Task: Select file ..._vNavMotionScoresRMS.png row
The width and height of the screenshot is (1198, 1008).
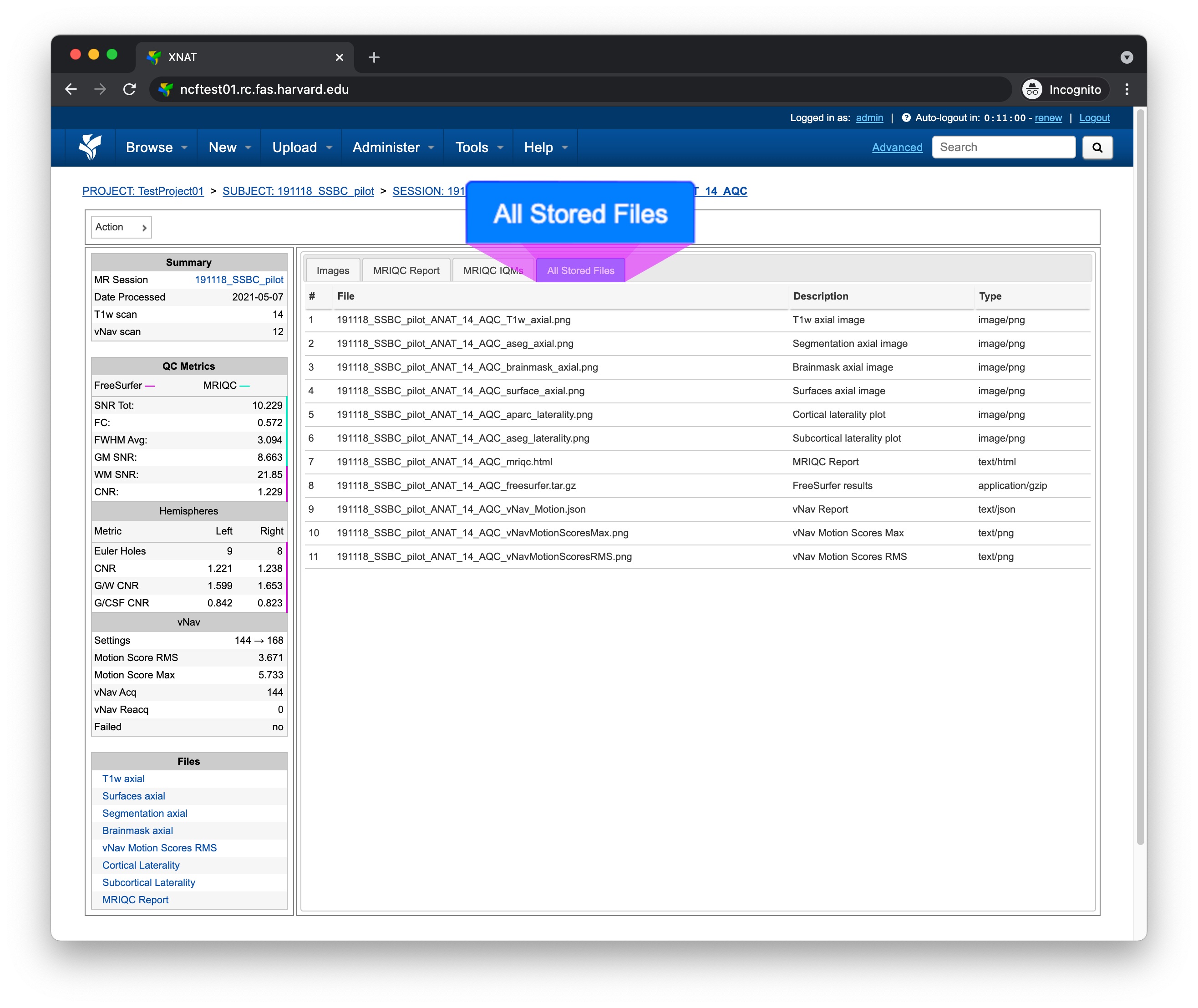Action: click(697, 556)
